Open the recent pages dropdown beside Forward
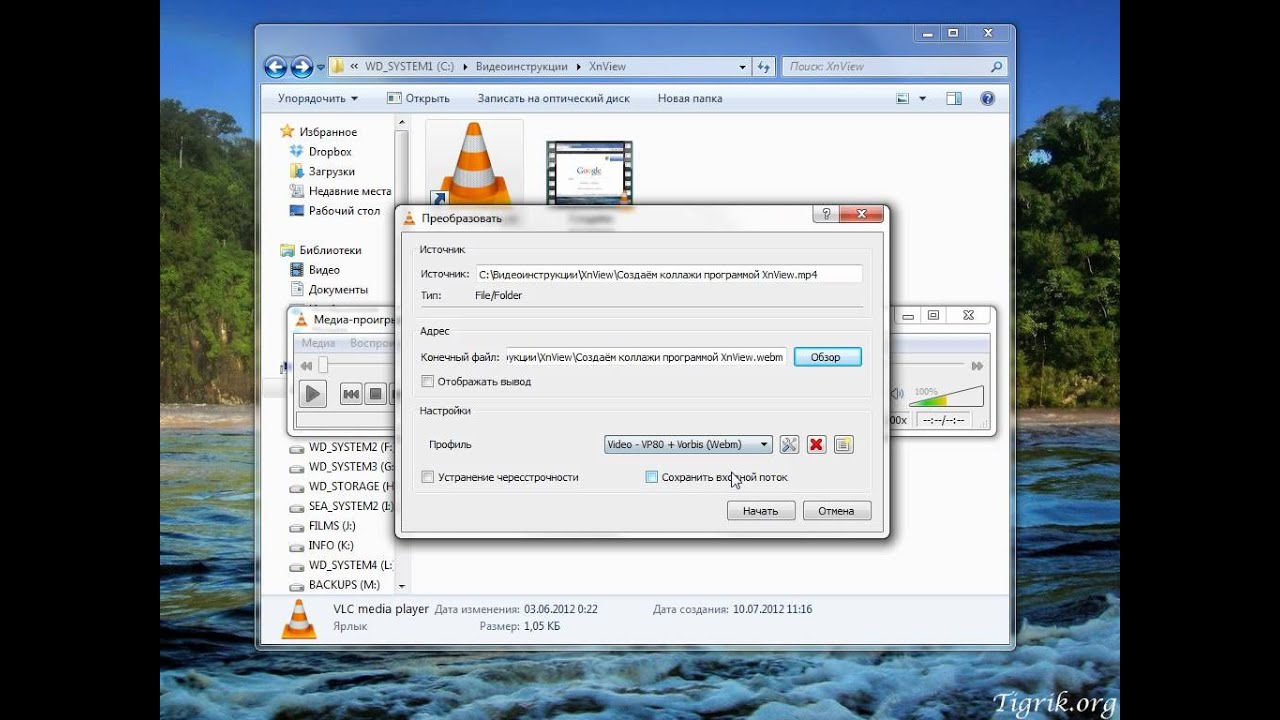Viewport: 1280px width, 720px height. (x=320, y=67)
